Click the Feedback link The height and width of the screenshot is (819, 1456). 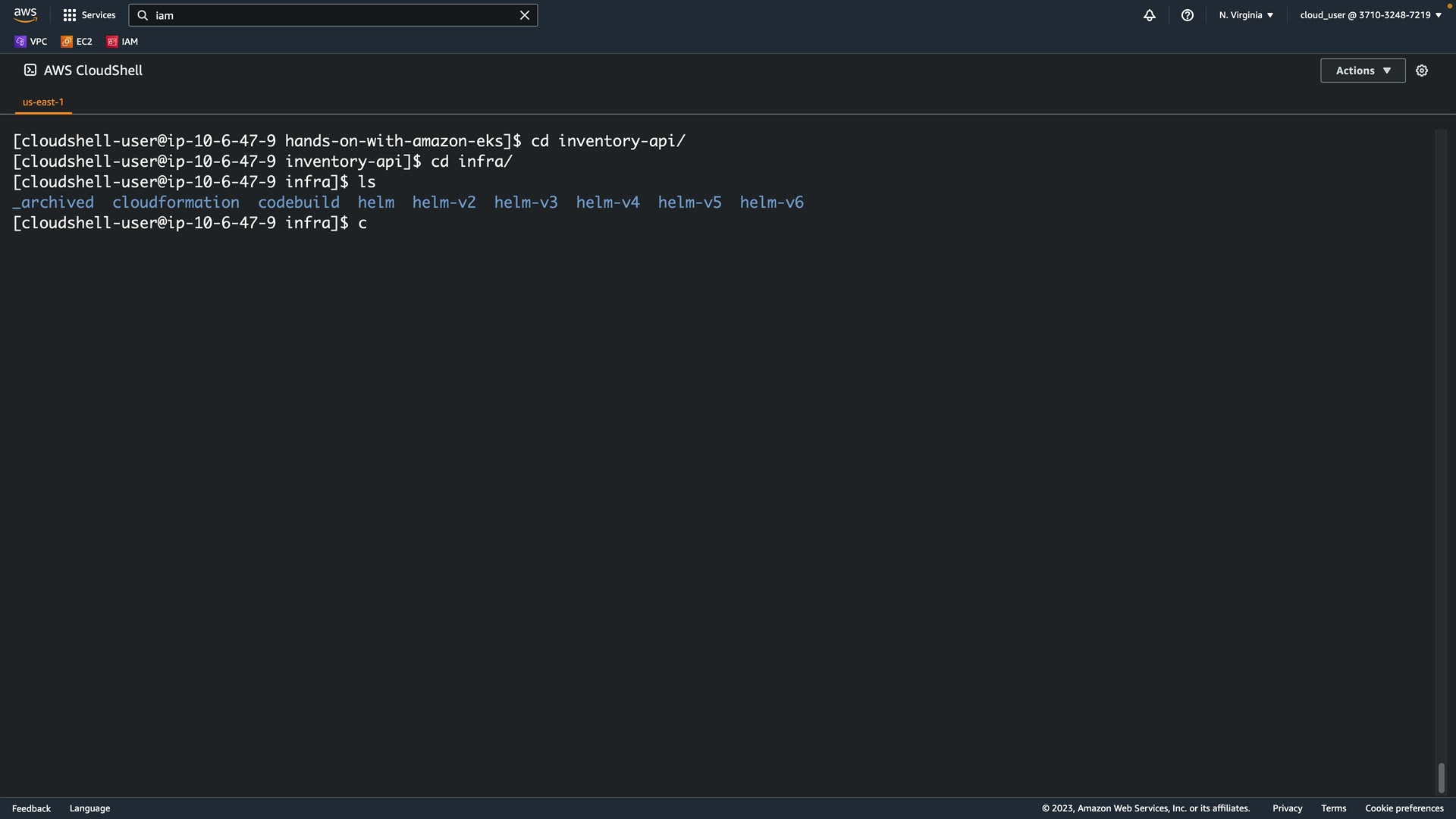pos(31,808)
